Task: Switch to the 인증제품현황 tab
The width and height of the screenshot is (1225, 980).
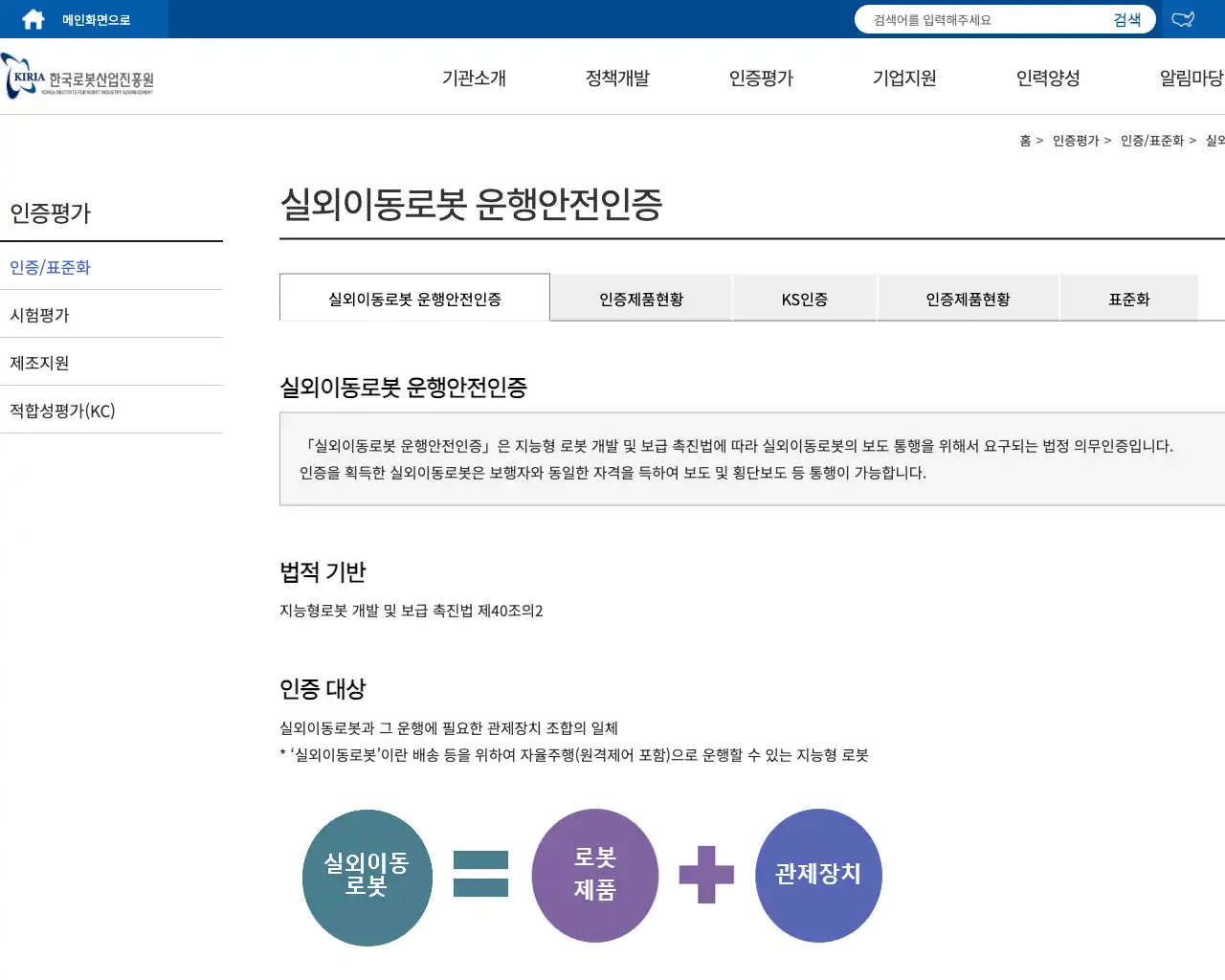Action: (x=640, y=298)
